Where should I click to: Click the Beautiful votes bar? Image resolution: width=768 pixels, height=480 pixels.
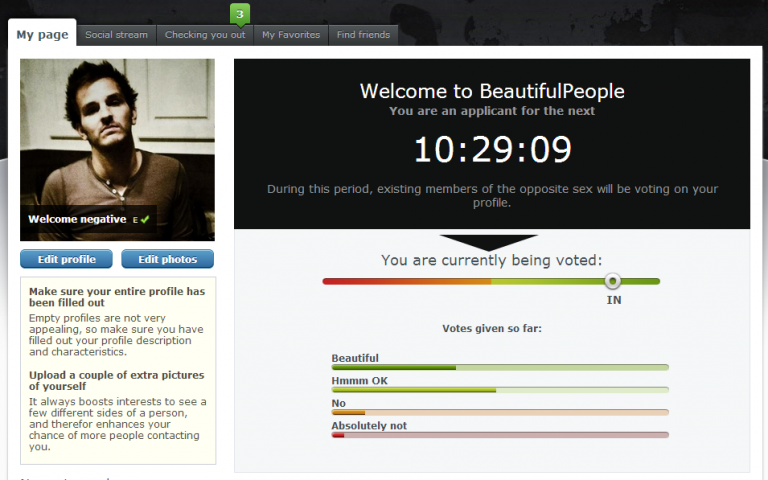499,368
